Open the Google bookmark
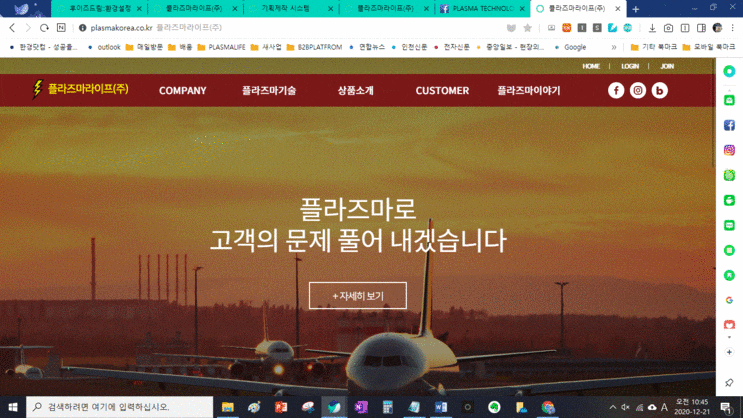Screen dimensions: 743x418 coord(571,47)
